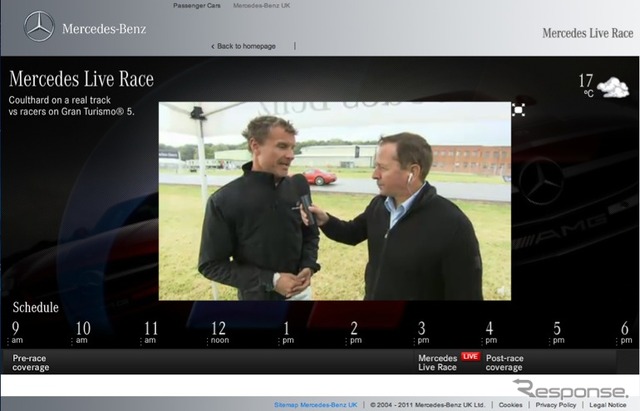Click the Mercedes-Benz star logo
Viewport: 640px width, 411px height.
[39, 27]
